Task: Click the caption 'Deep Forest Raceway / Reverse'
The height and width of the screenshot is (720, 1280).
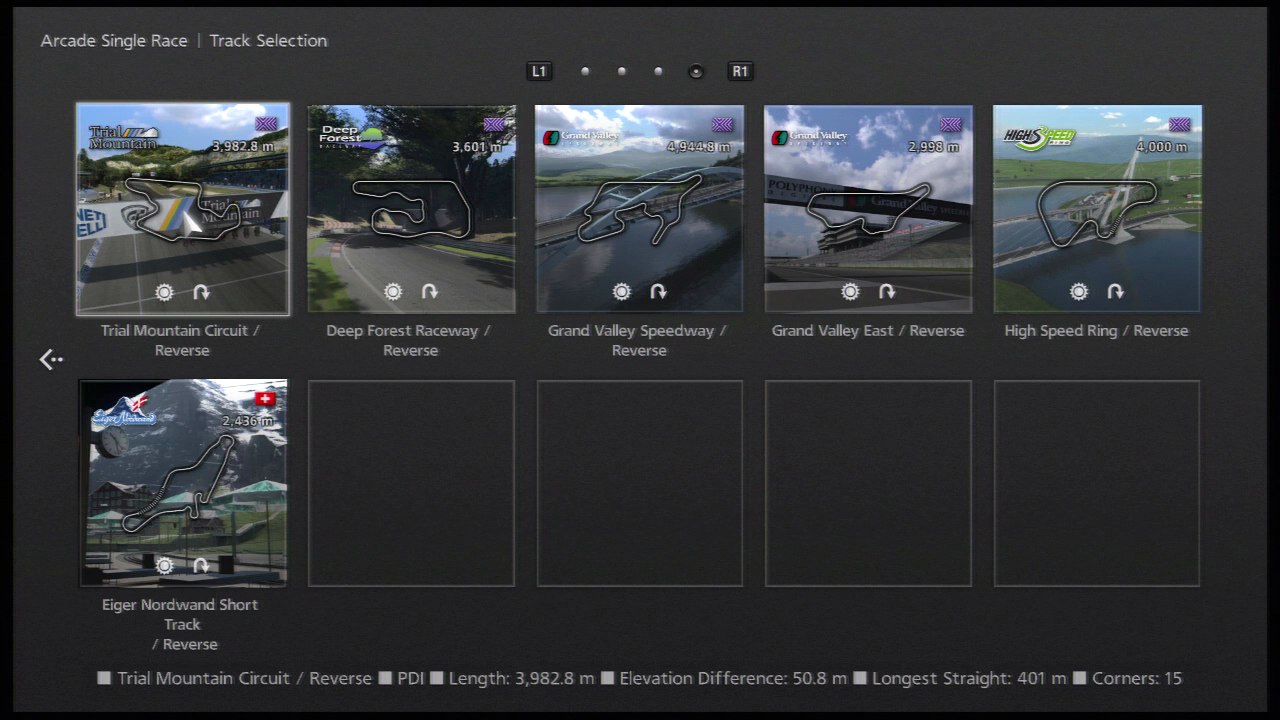Action: [x=409, y=340]
